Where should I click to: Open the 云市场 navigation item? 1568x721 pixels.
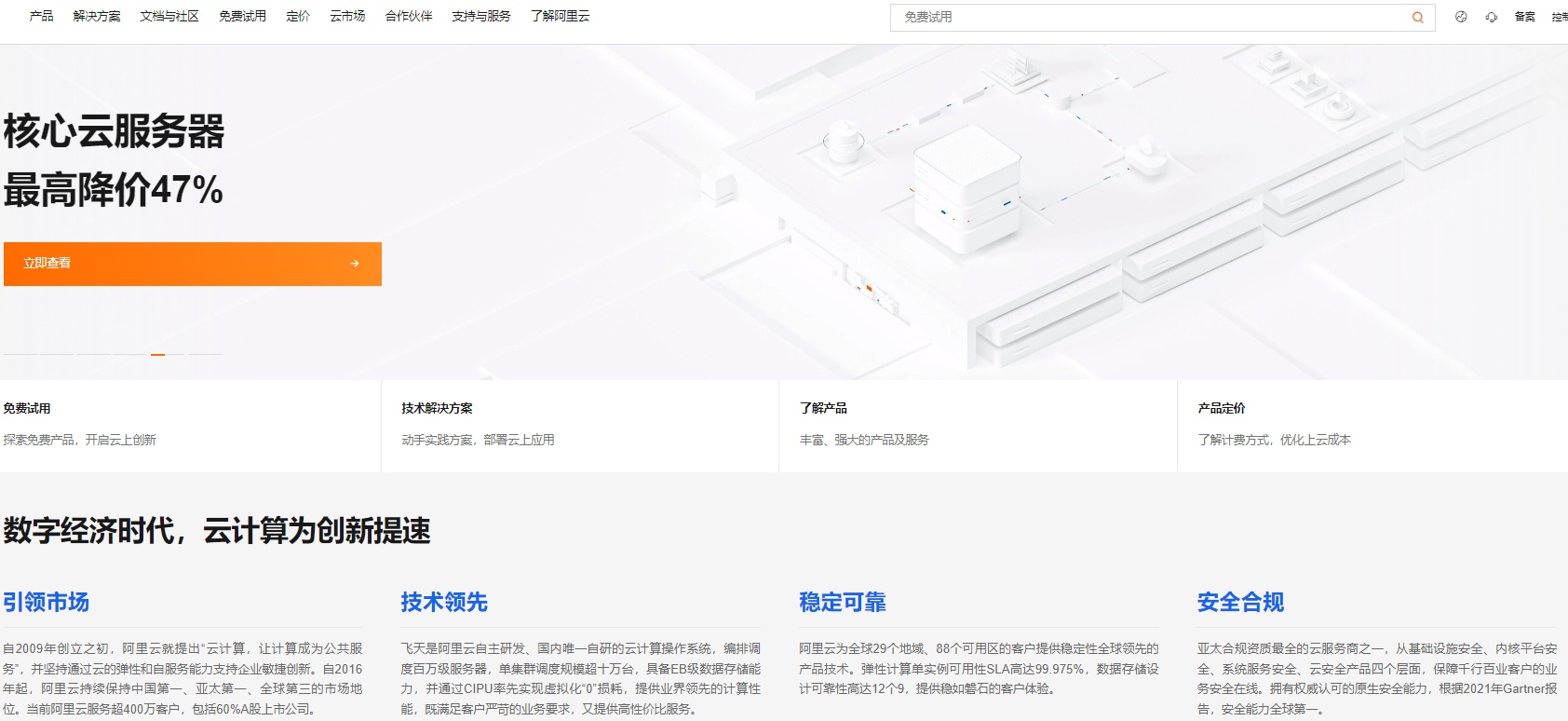[x=347, y=16]
